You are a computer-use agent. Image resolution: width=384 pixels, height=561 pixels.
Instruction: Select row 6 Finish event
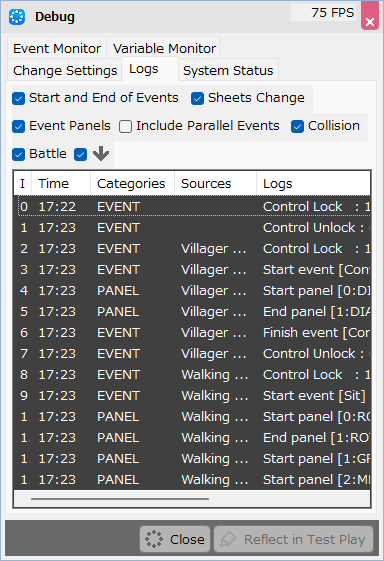pyautogui.click(x=192, y=332)
